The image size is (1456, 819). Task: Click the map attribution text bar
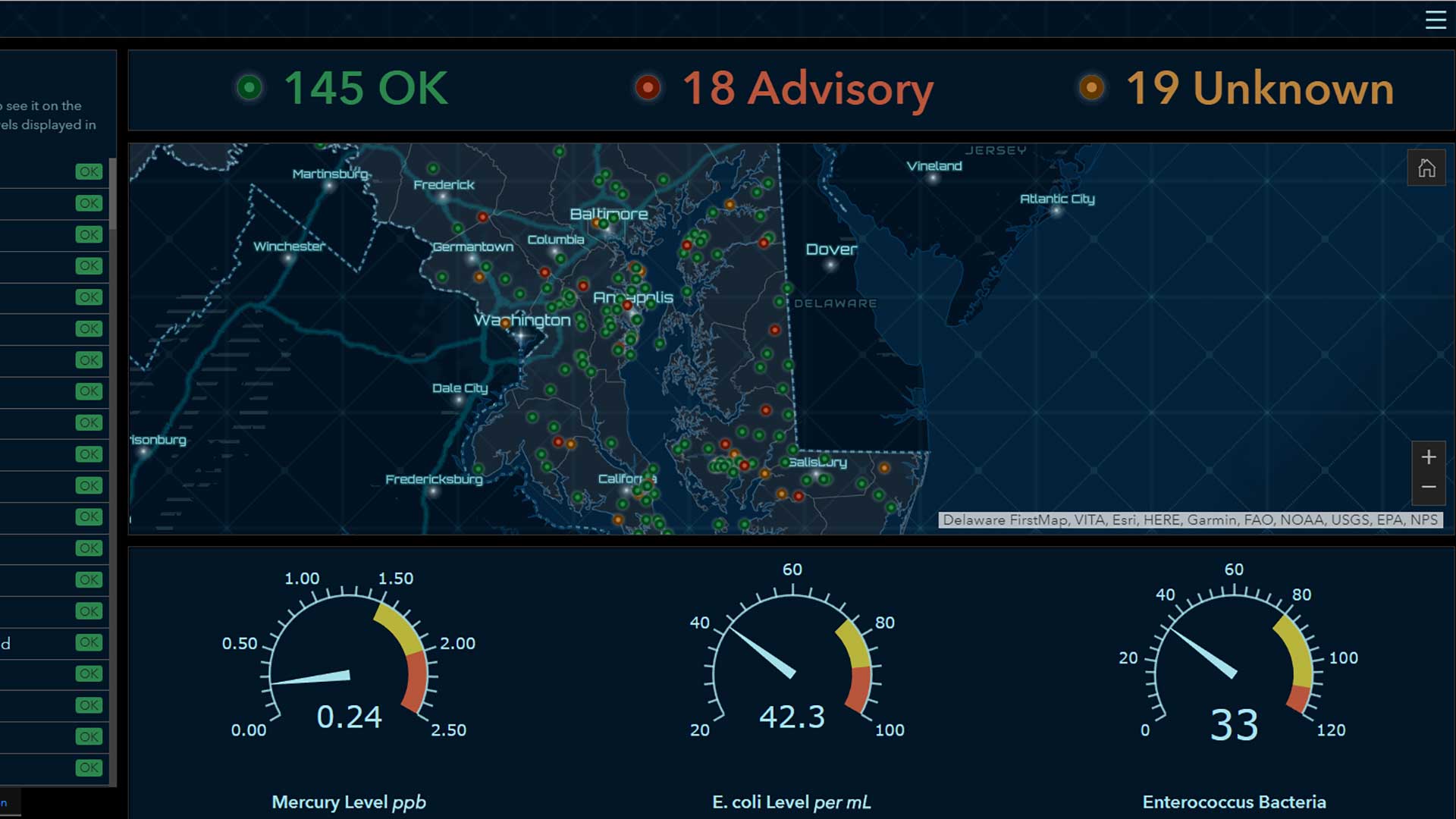click(x=1190, y=520)
